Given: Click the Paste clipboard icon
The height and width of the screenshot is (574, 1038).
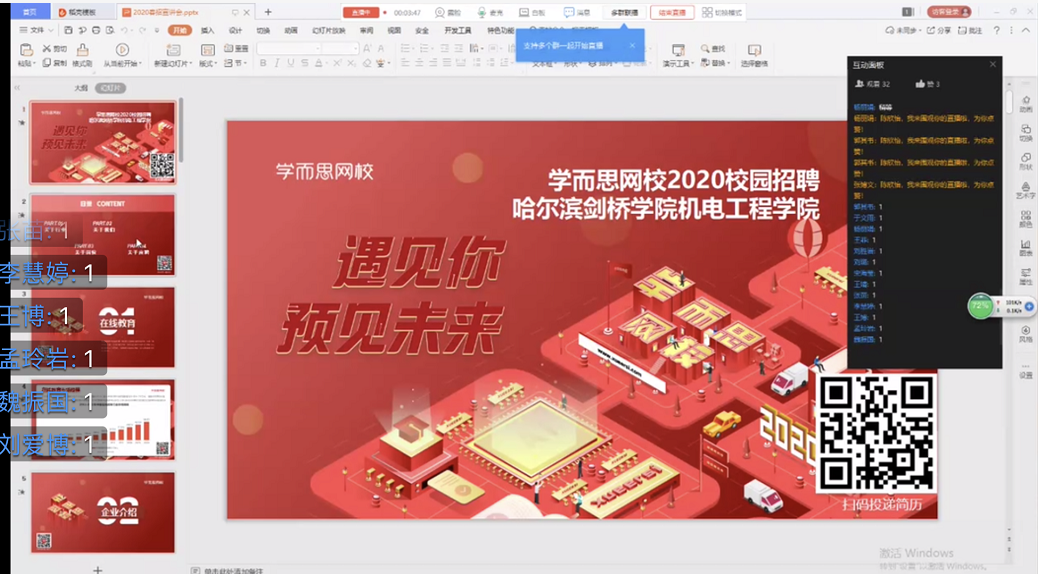Looking at the screenshot, I should pos(25,50).
